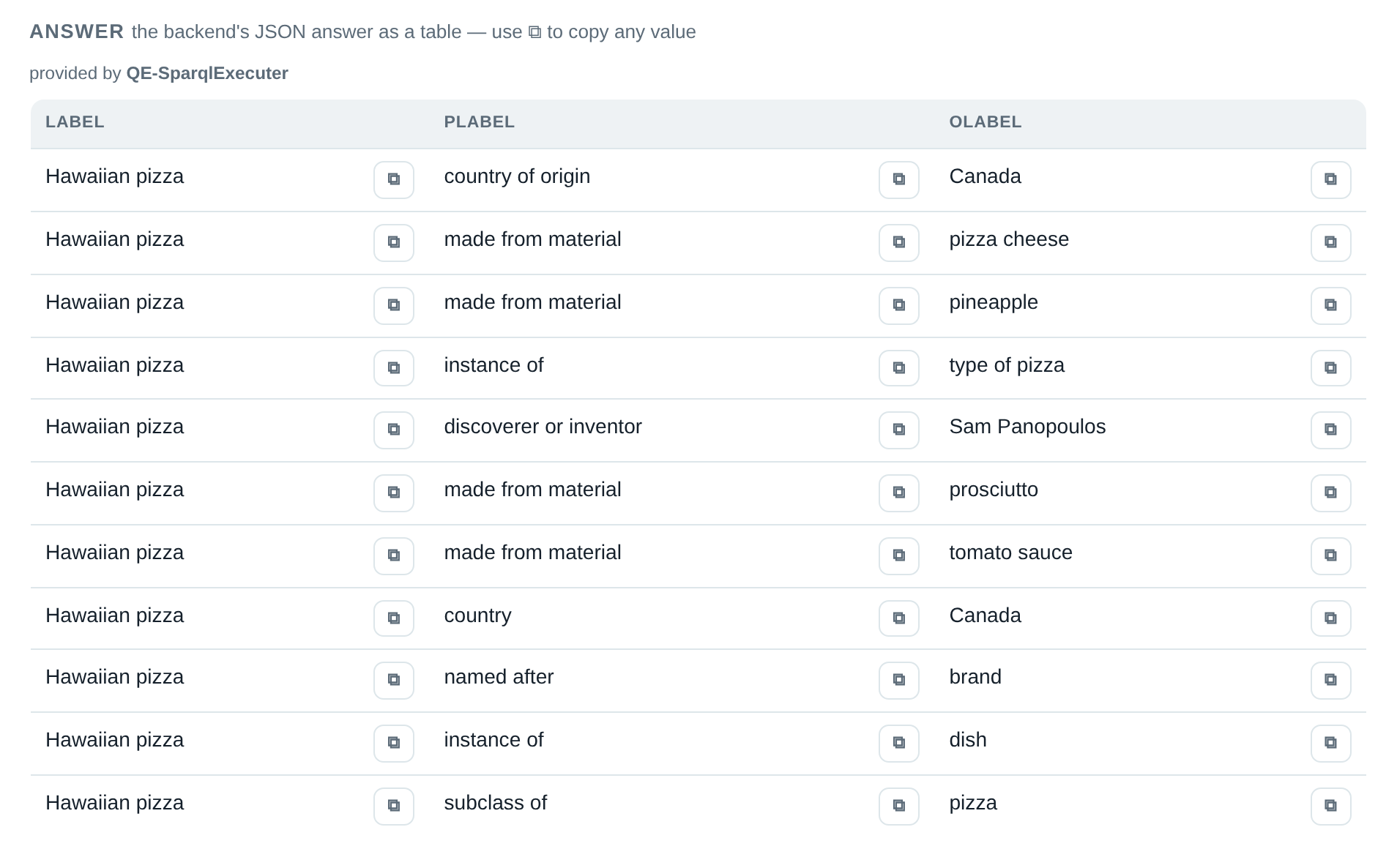Copy 'country' plabel value
This screenshot has width=1397, height=868.
click(899, 618)
